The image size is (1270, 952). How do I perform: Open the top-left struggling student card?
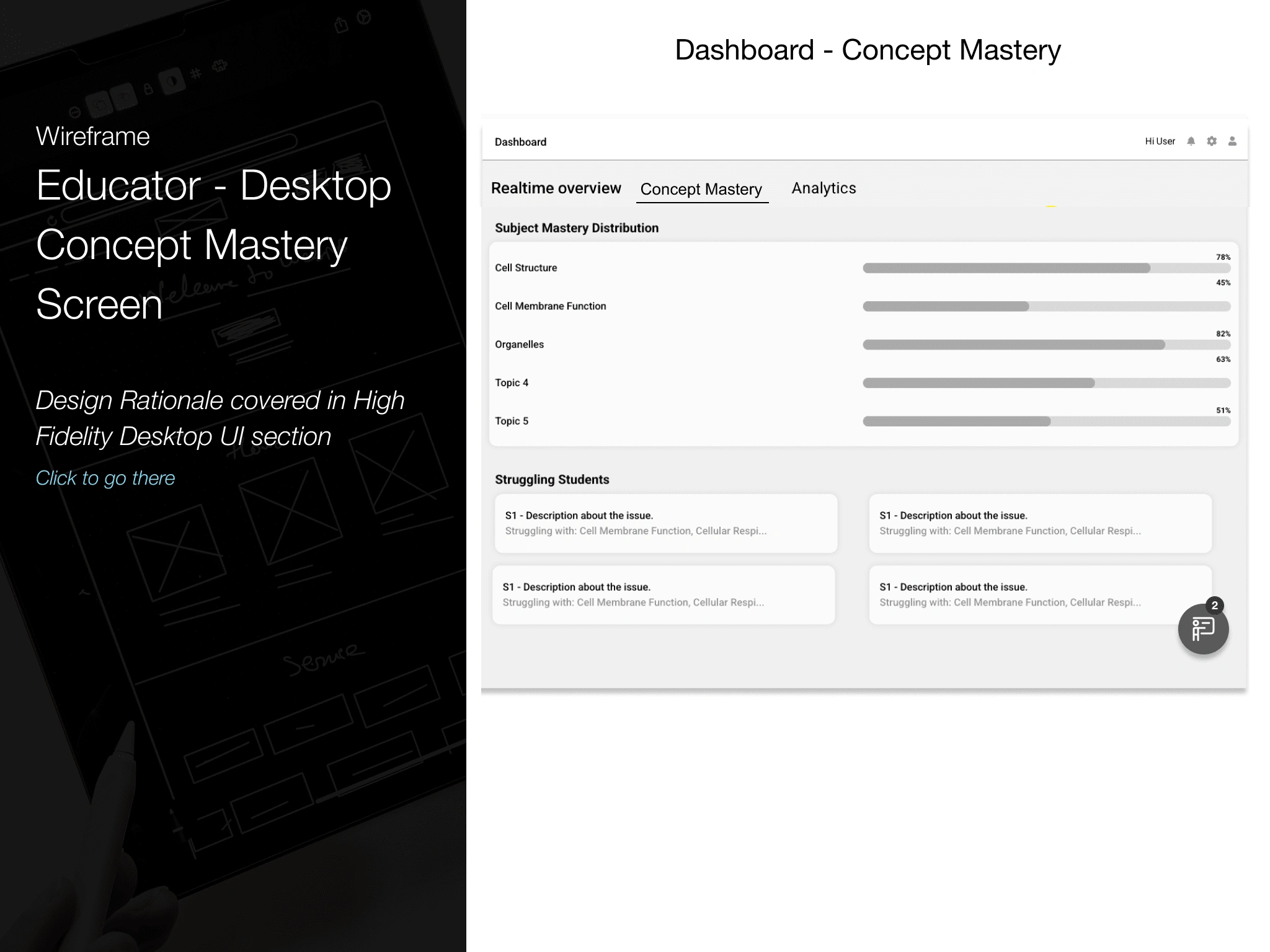[666, 523]
